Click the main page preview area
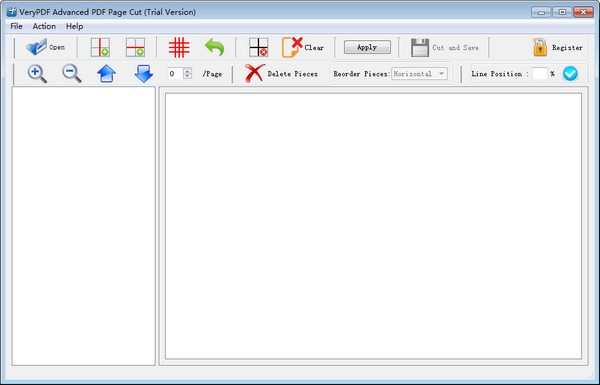The height and width of the screenshot is (385, 600). (x=373, y=226)
